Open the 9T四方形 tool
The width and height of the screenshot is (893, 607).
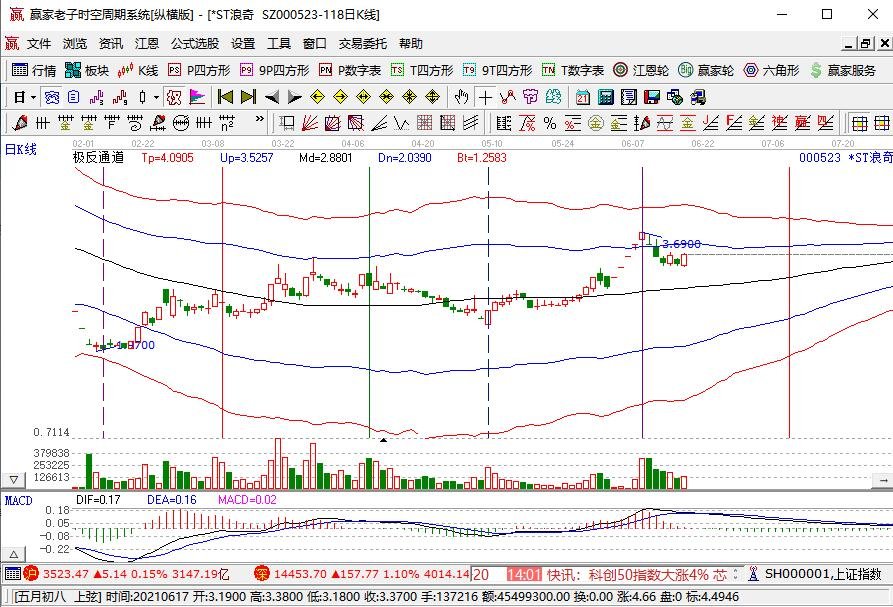pyautogui.click(x=497, y=70)
